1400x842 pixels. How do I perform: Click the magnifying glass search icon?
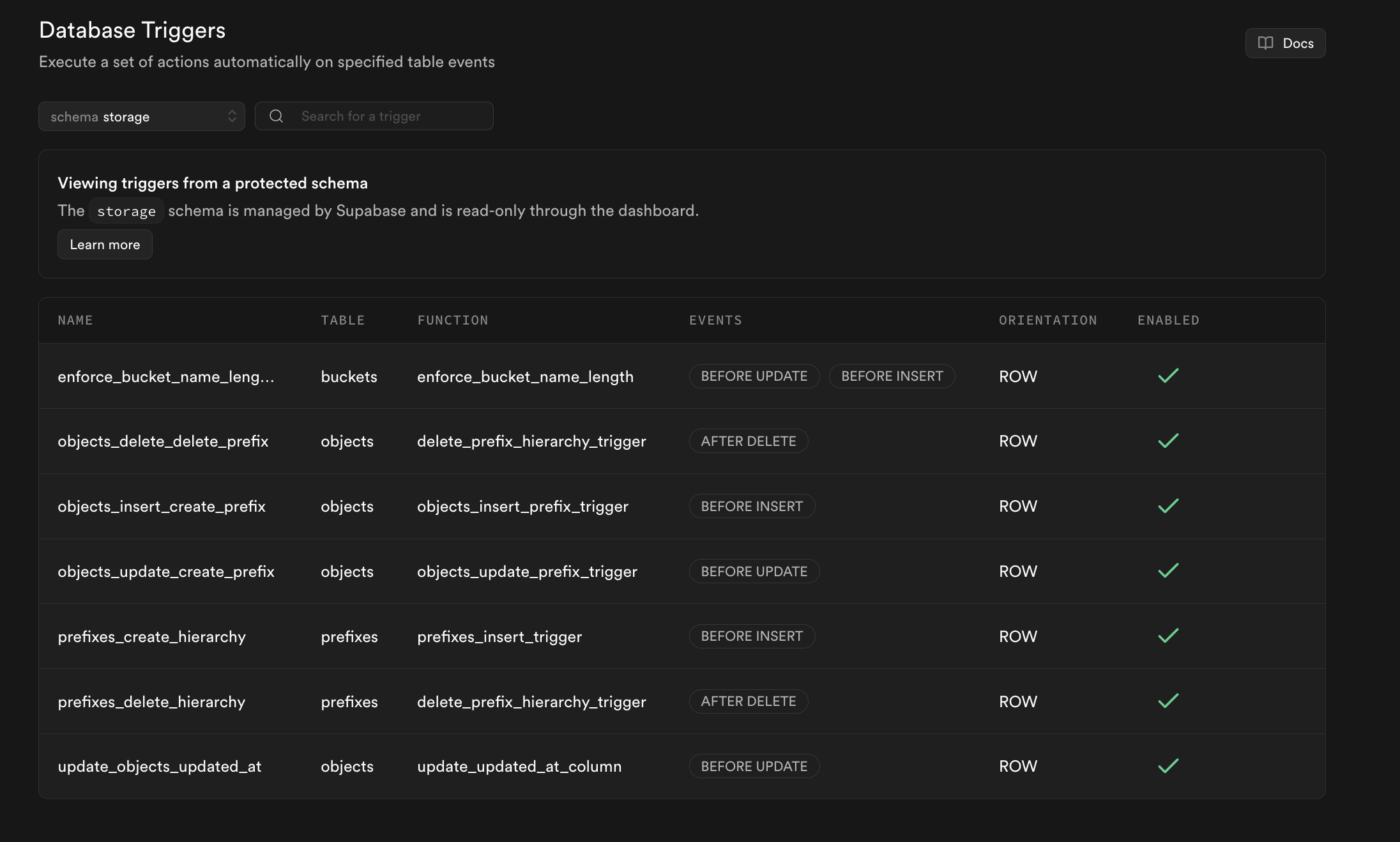point(276,116)
